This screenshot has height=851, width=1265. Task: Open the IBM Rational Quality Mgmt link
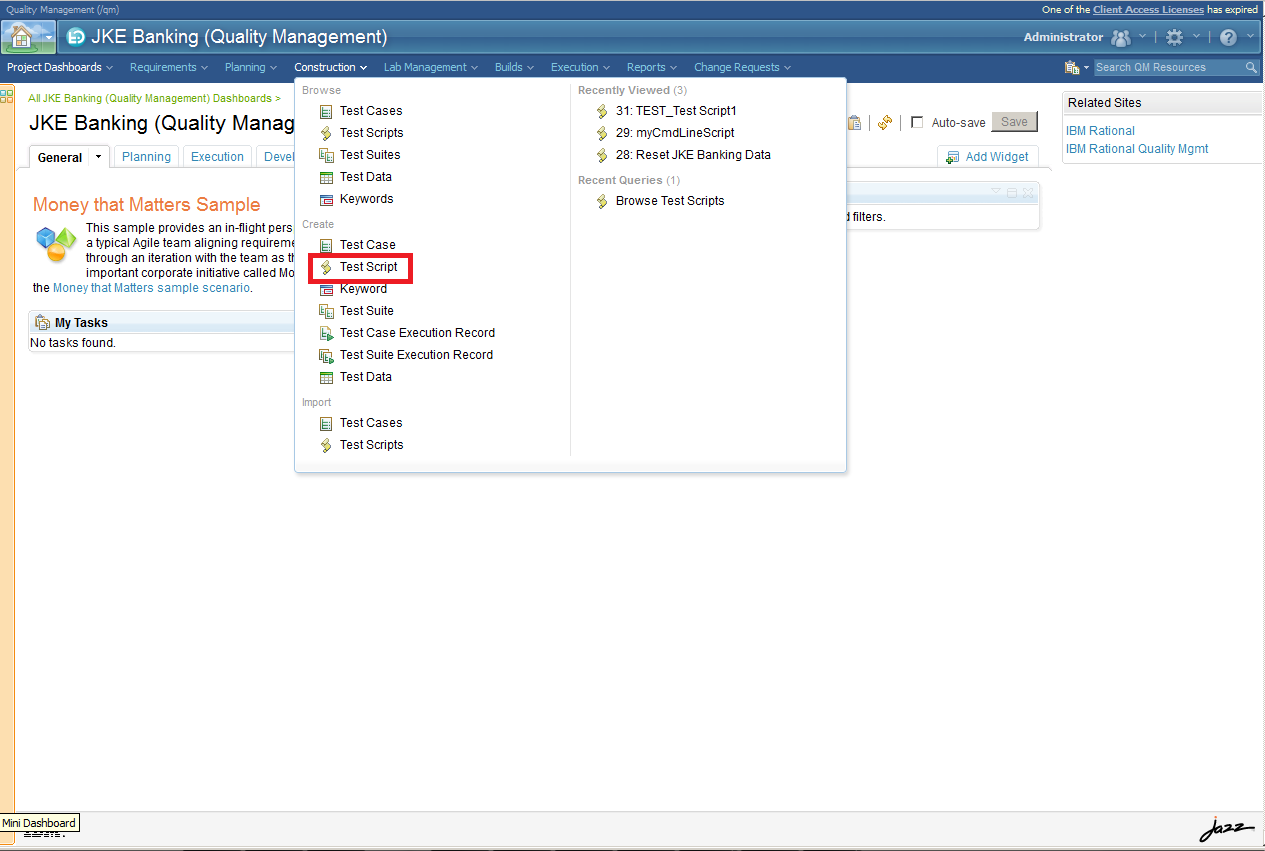[x=1137, y=149]
